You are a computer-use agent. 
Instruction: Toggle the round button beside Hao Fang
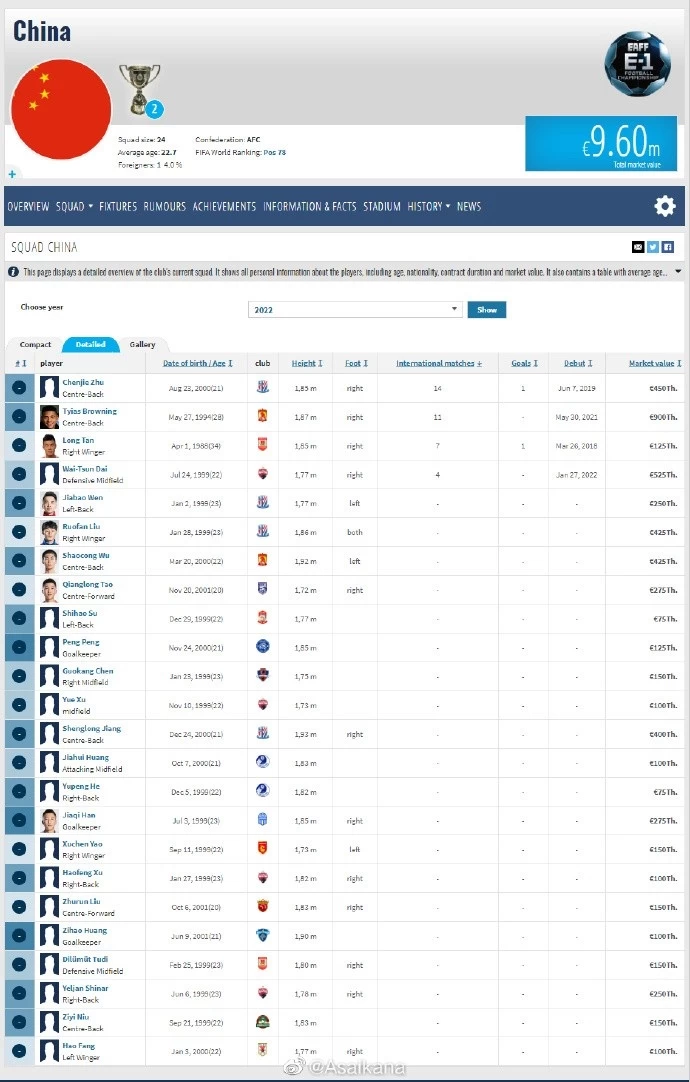pos(19,1051)
